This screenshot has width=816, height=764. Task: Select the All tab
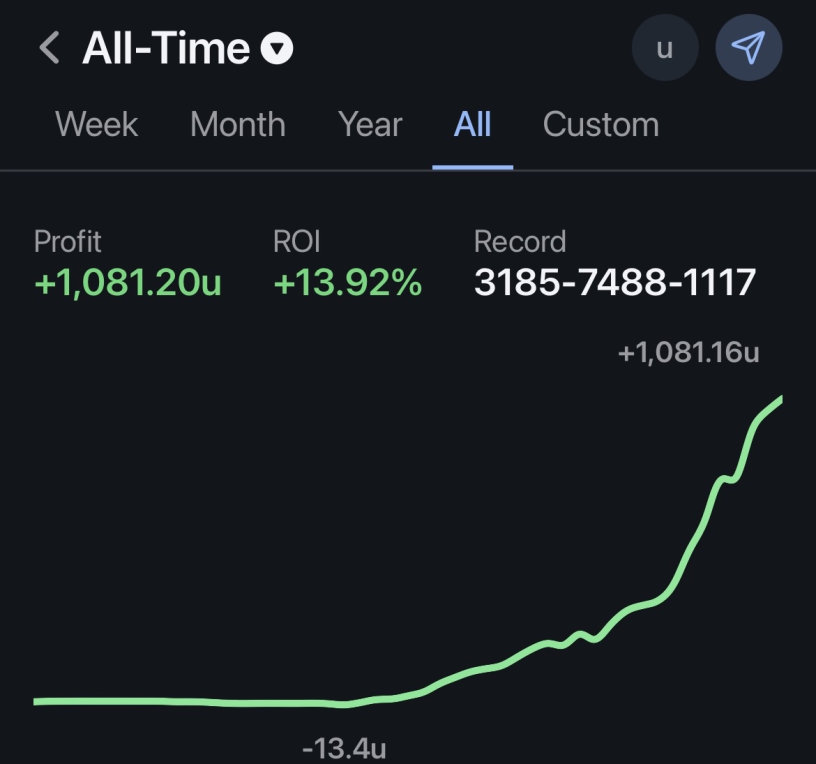click(472, 125)
